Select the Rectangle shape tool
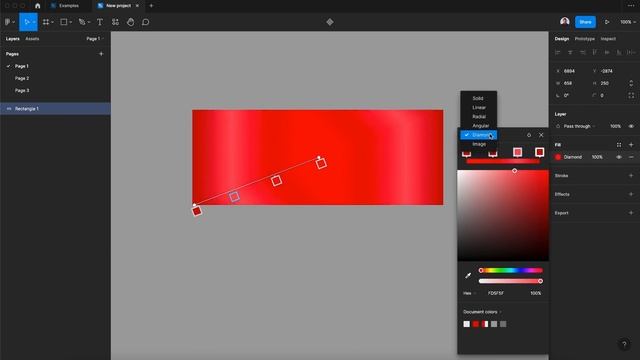 pyautogui.click(x=64, y=22)
